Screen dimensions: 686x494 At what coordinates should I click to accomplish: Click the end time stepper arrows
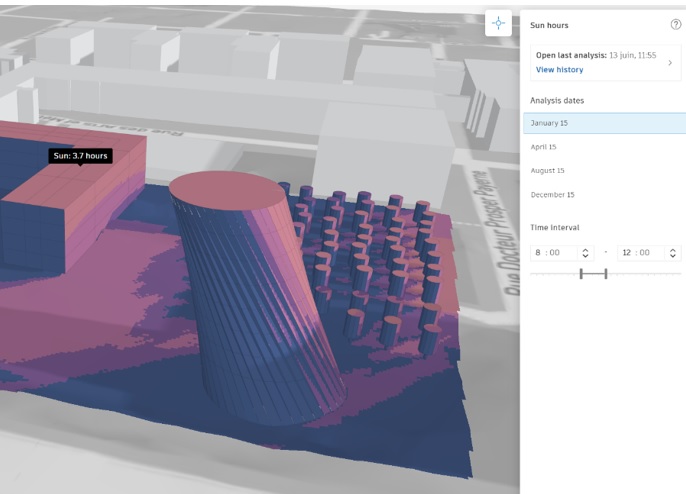click(673, 253)
